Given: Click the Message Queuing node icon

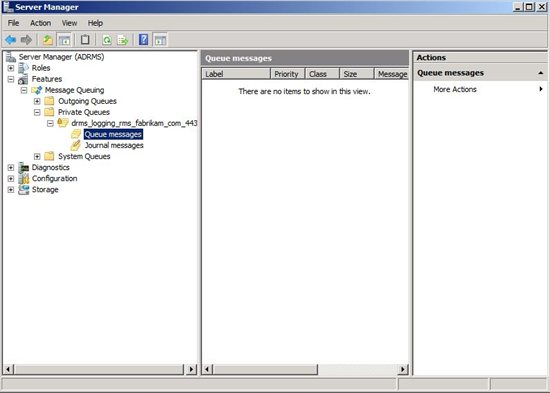Looking at the screenshot, I should coord(37,90).
